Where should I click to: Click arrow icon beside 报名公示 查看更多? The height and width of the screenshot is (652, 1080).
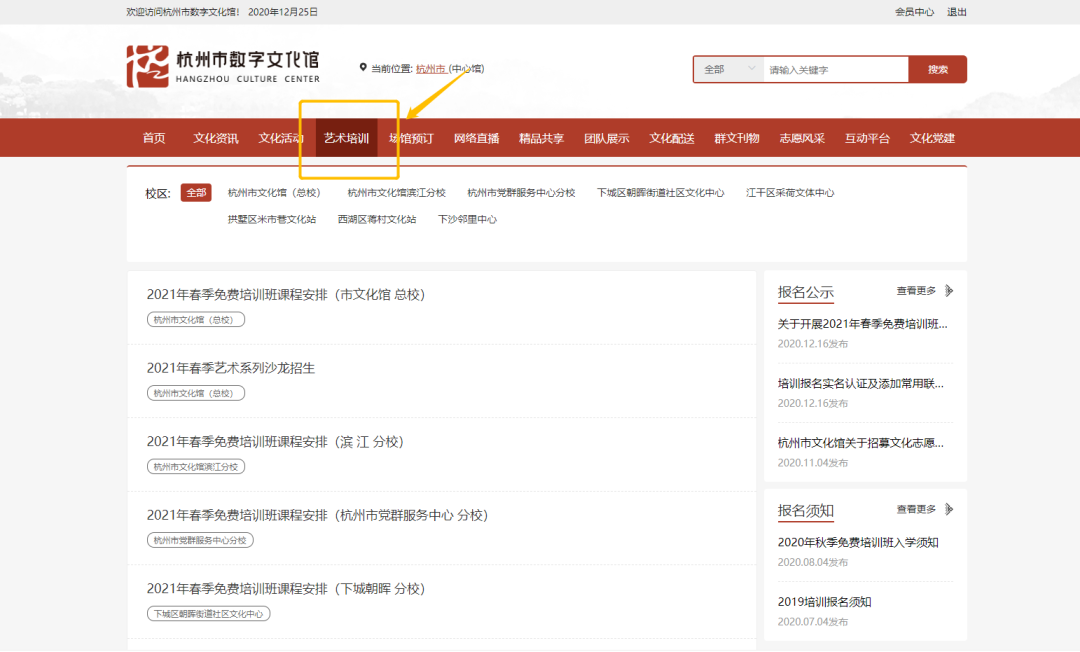tap(949, 291)
